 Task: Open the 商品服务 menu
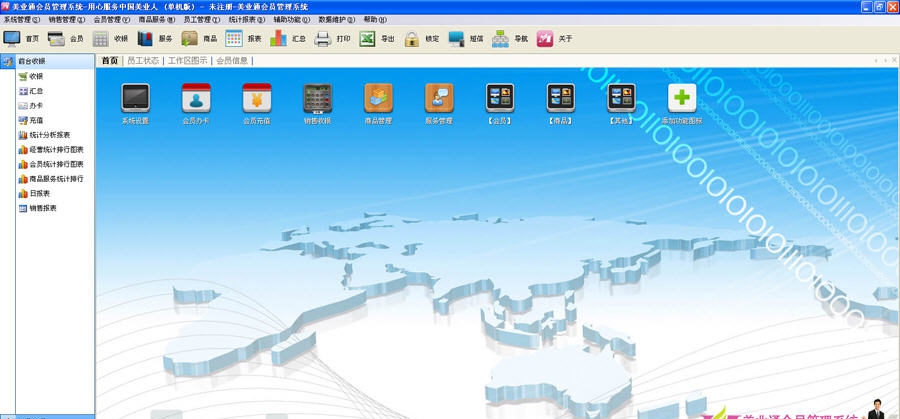tap(157, 20)
